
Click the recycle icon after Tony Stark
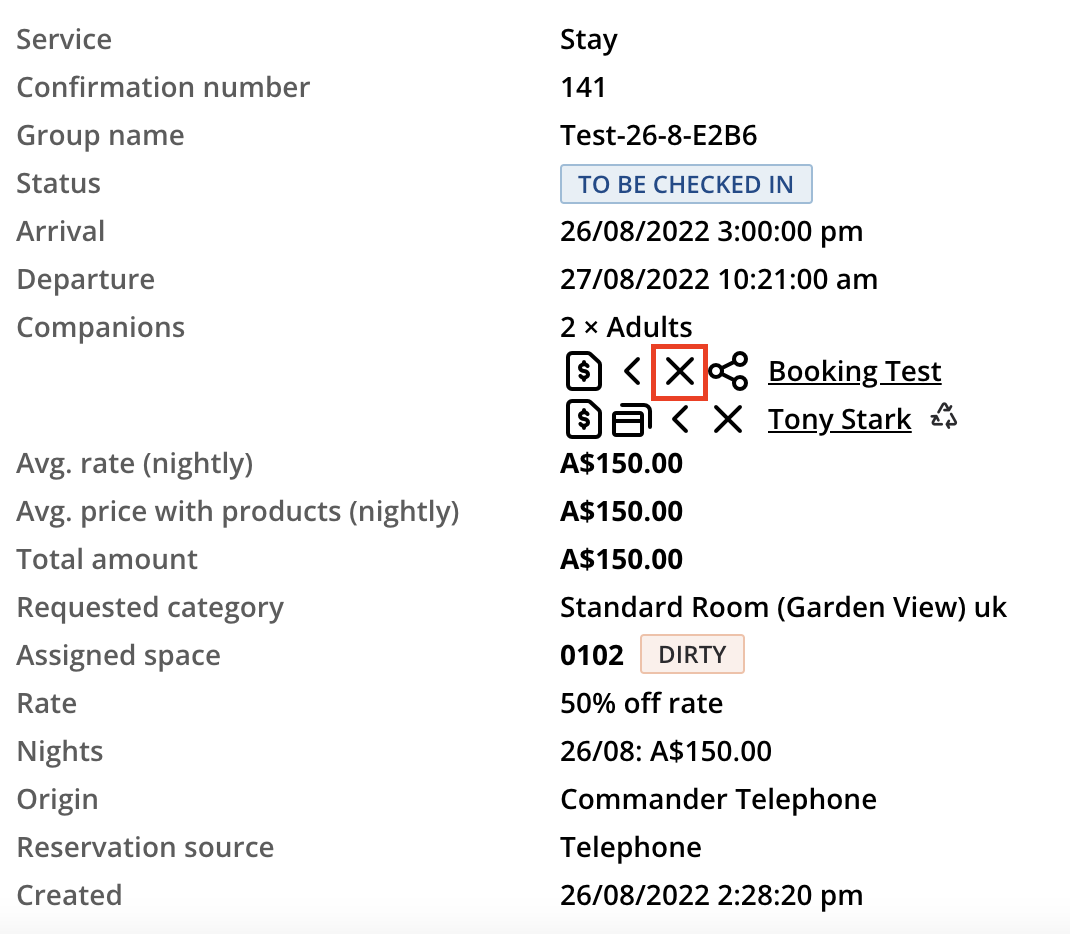(942, 417)
